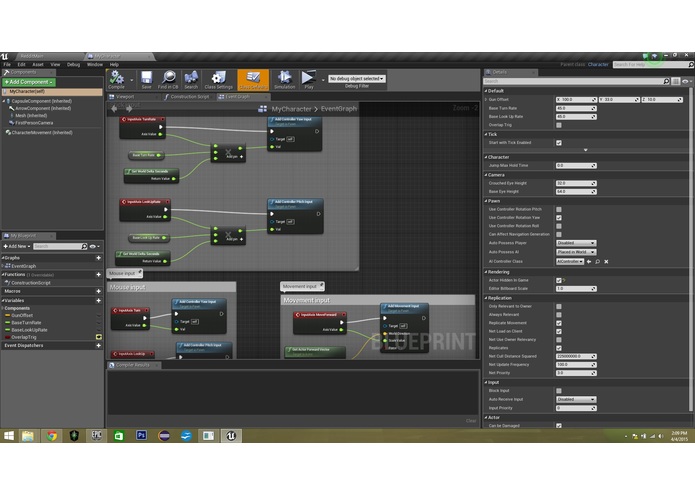Open the Edit menu
This screenshot has height=494, width=695.
click(22, 65)
